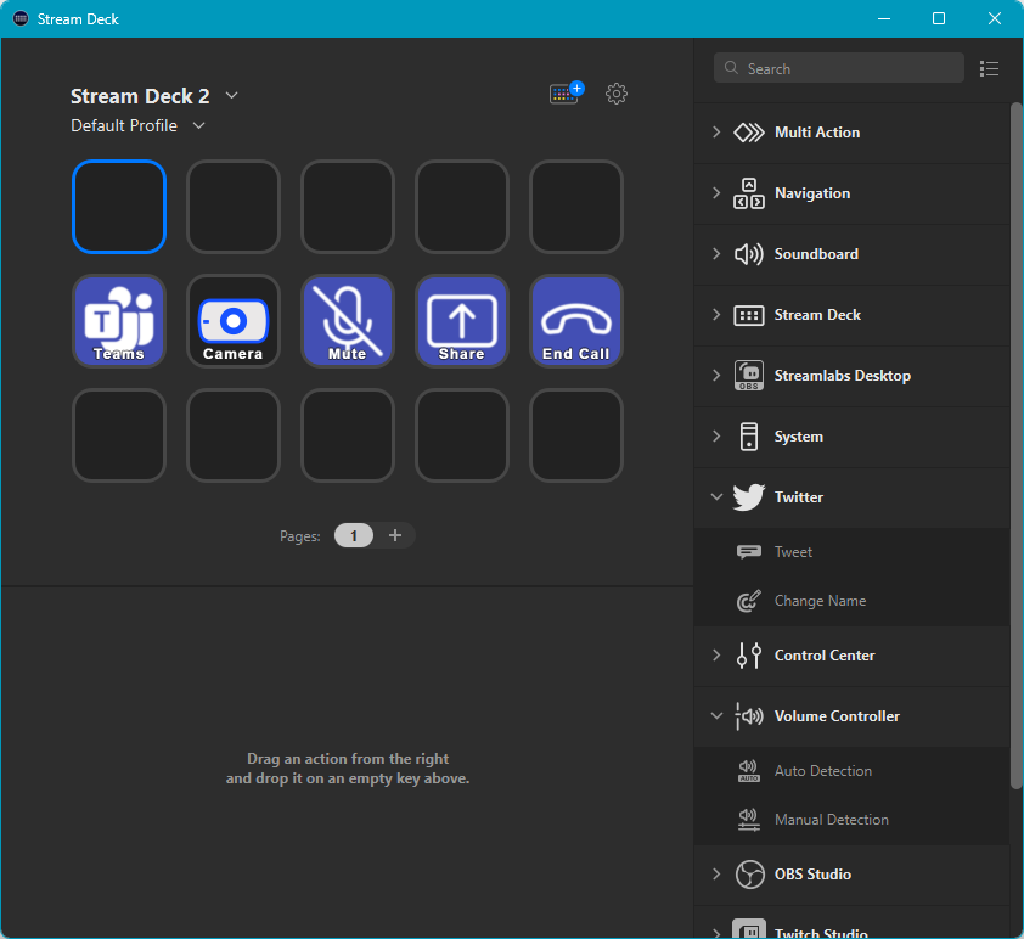1024x939 pixels.
Task: Click the Camera key in row two
Action: pos(233,321)
